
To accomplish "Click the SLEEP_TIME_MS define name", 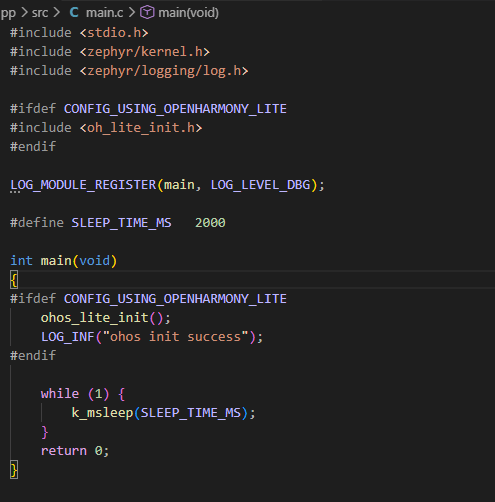I will pos(121,223).
